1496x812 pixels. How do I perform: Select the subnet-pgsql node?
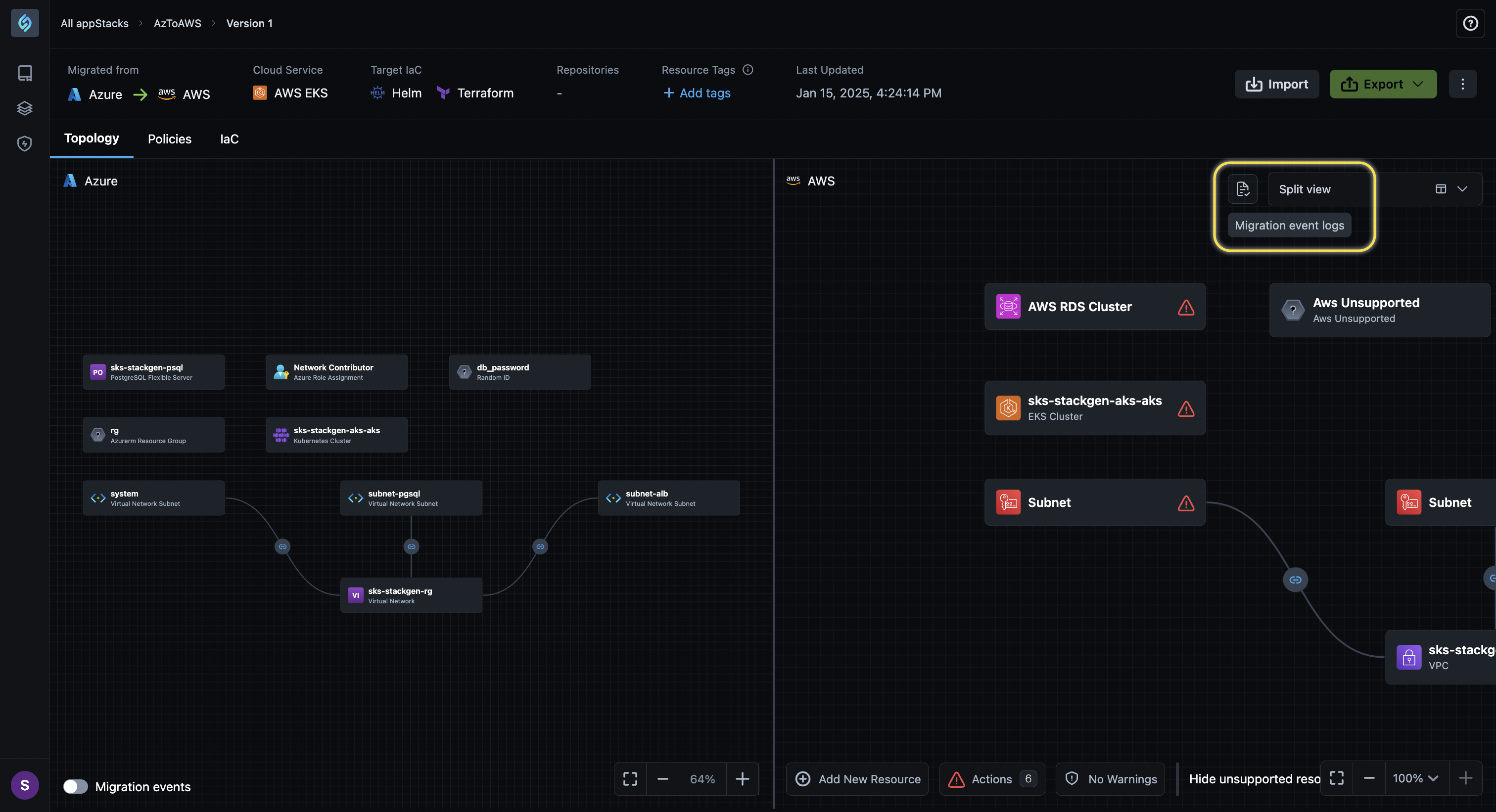pos(411,498)
